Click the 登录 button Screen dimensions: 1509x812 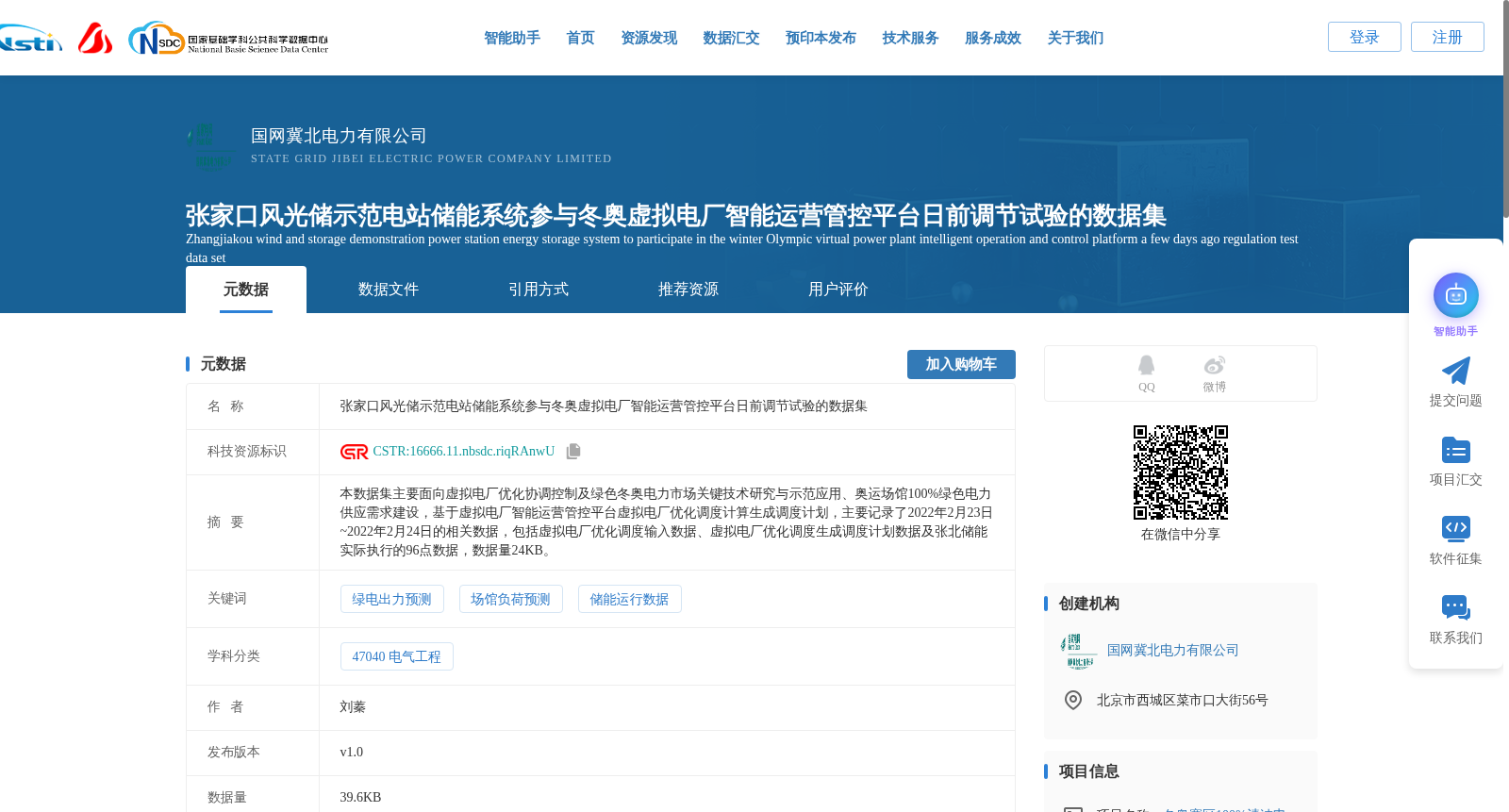[x=1365, y=37]
